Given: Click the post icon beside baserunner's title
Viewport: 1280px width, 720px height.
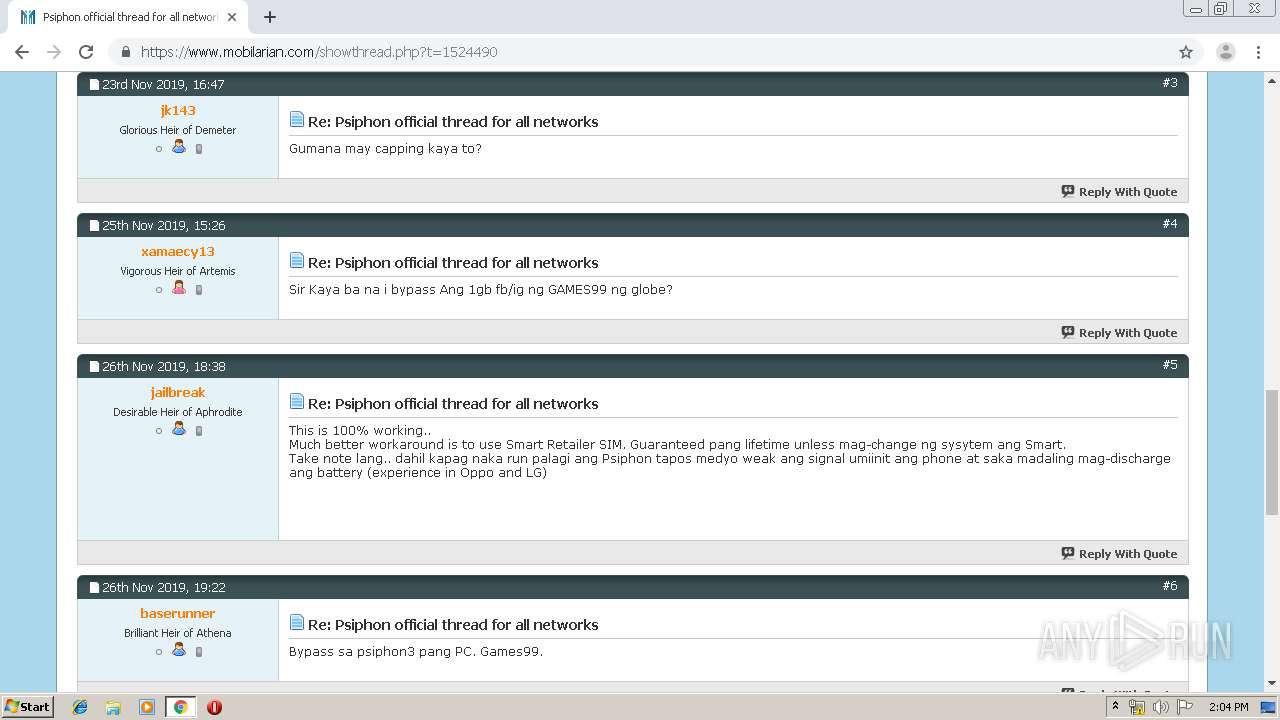Looking at the screenshot, I should click(297, 622).
